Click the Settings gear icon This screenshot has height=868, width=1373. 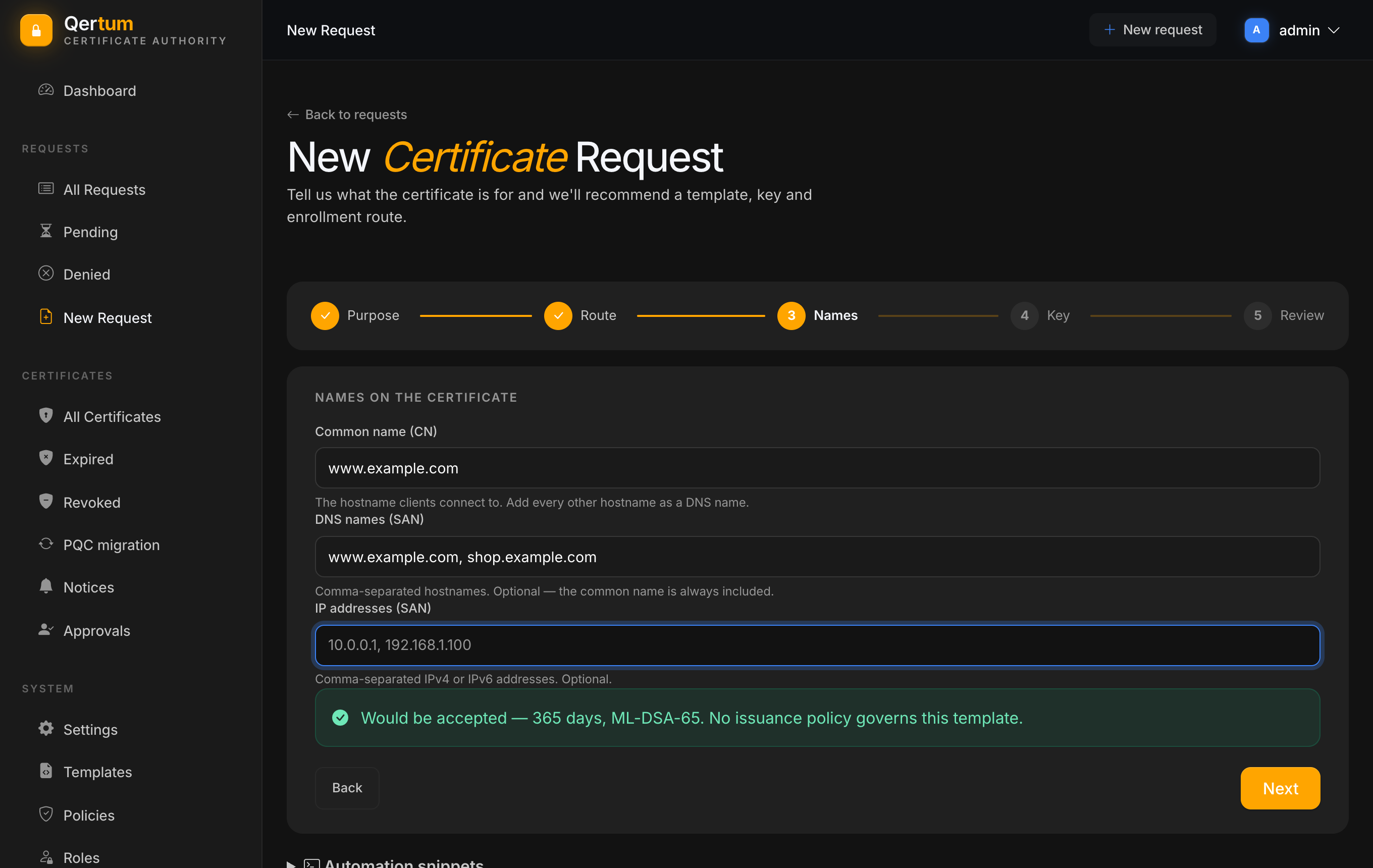point(45,728)
